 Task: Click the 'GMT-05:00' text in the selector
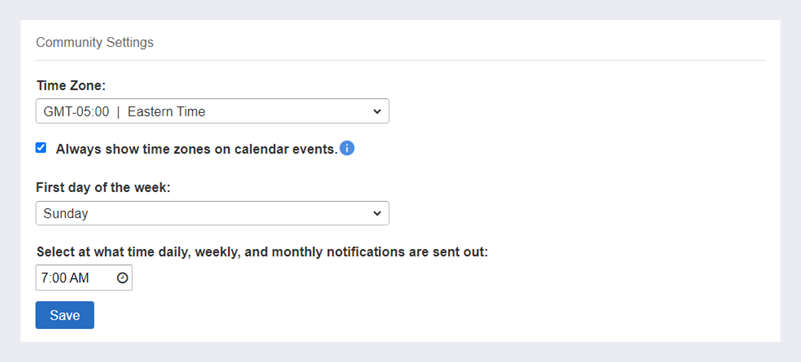(x=76, y=111)
